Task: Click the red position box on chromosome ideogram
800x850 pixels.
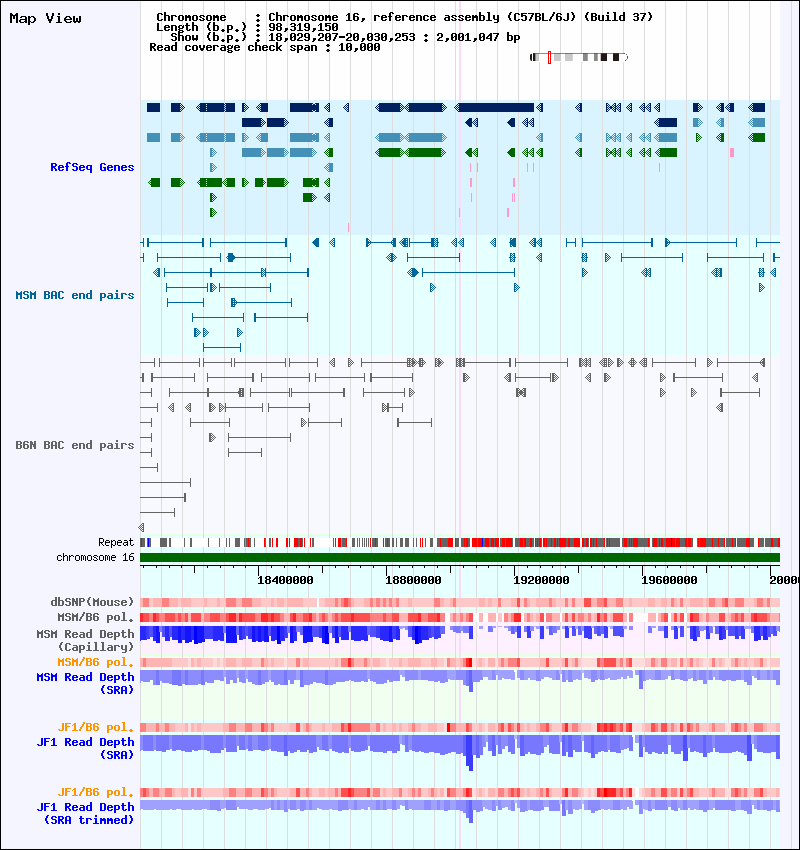Action: click(x=549, y=57)
